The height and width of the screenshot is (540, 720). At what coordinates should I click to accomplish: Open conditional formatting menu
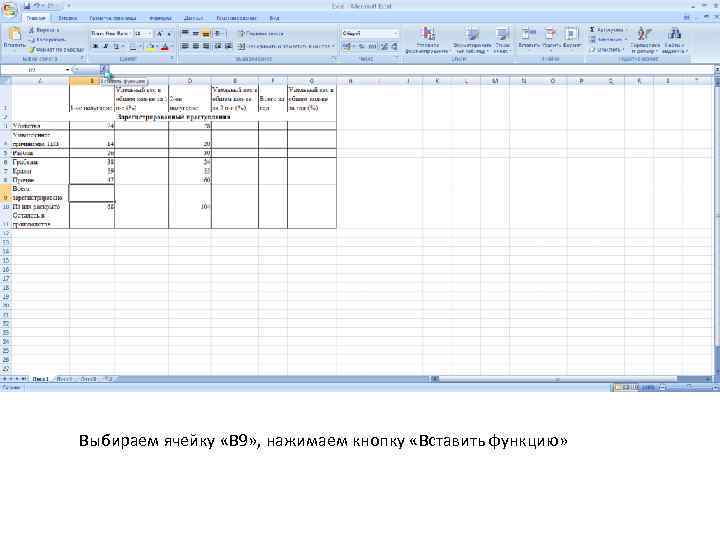pos(427,40)
